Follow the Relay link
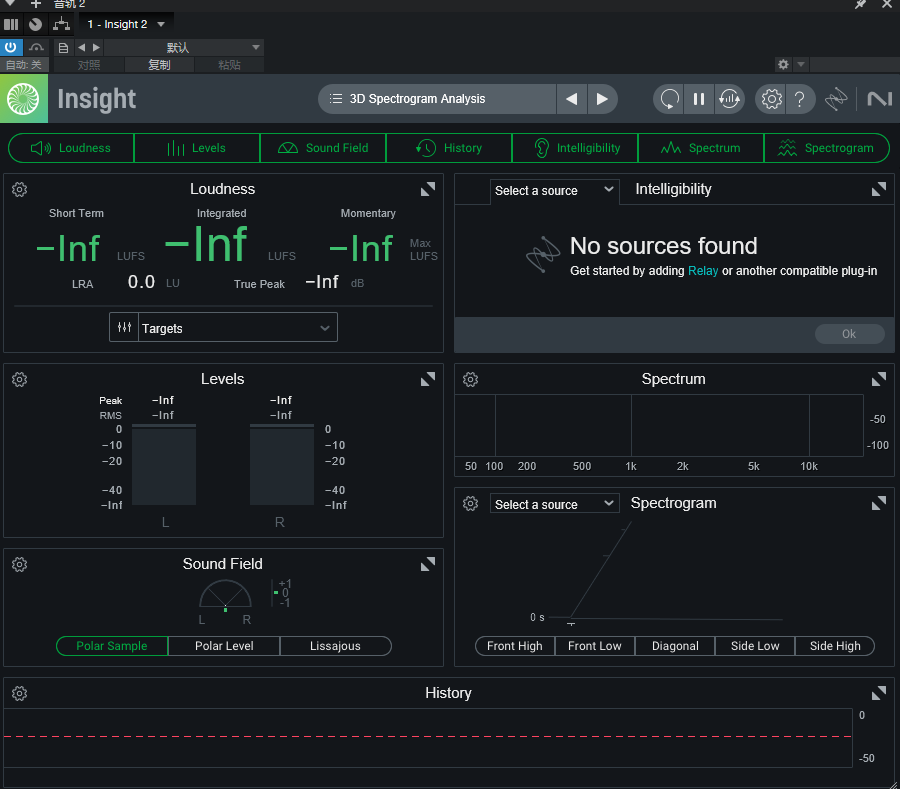The image size is (900, 789). (x=703, y=271)
